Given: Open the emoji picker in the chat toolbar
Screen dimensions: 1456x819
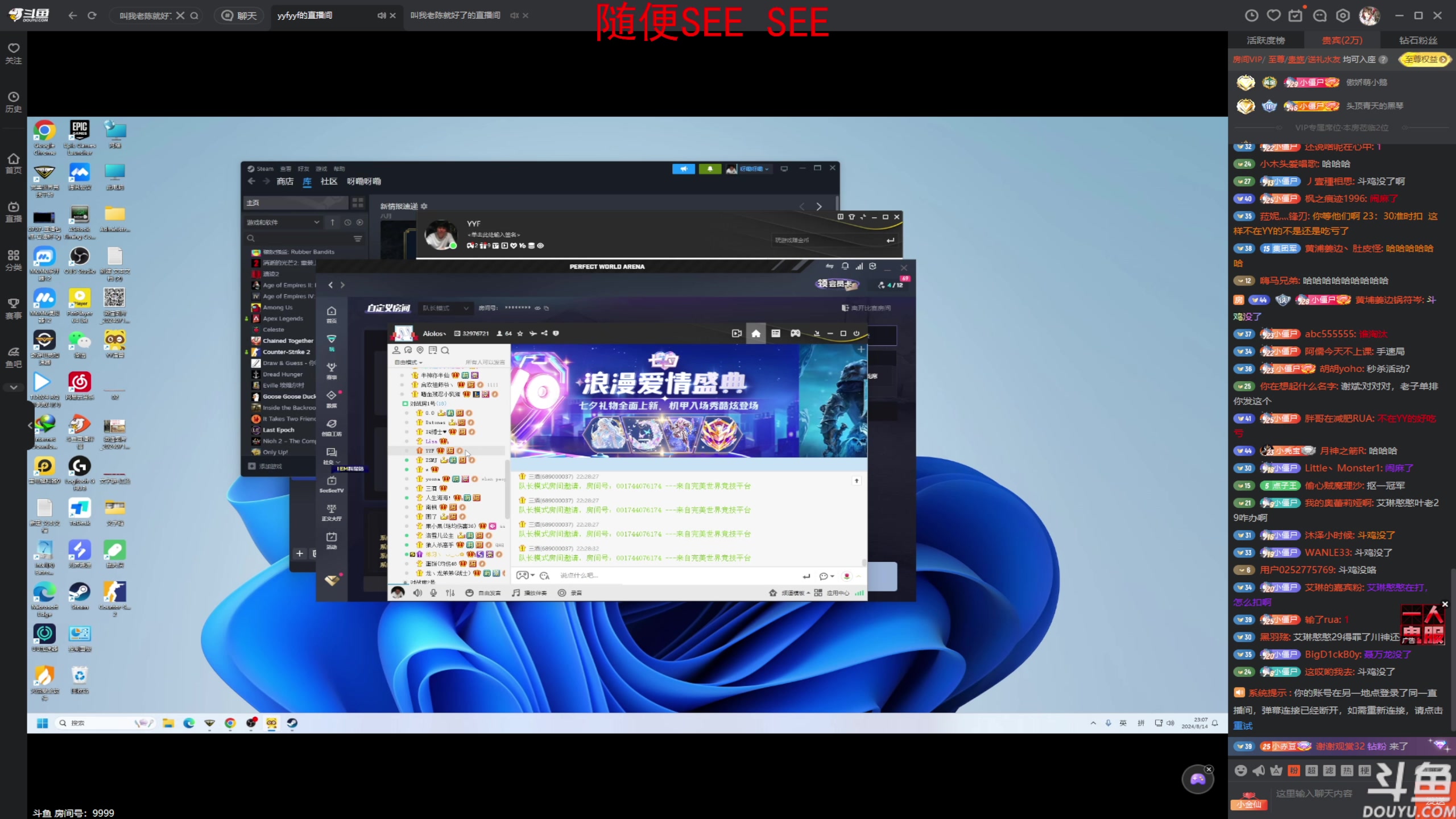Looking at the screenshot, I should click(1241, 771).
